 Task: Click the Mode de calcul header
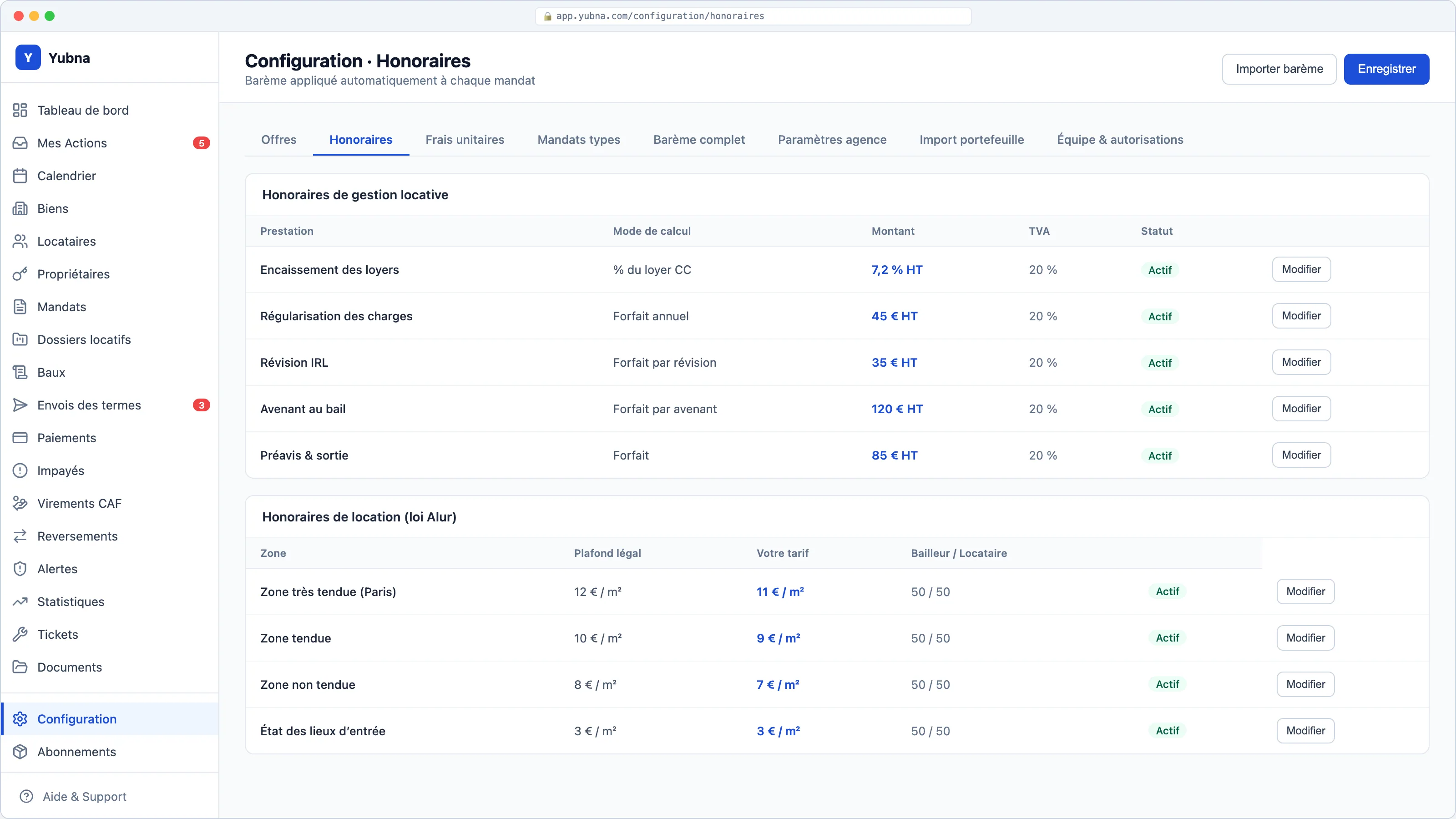pyautogui.click(x=652, y=231)
